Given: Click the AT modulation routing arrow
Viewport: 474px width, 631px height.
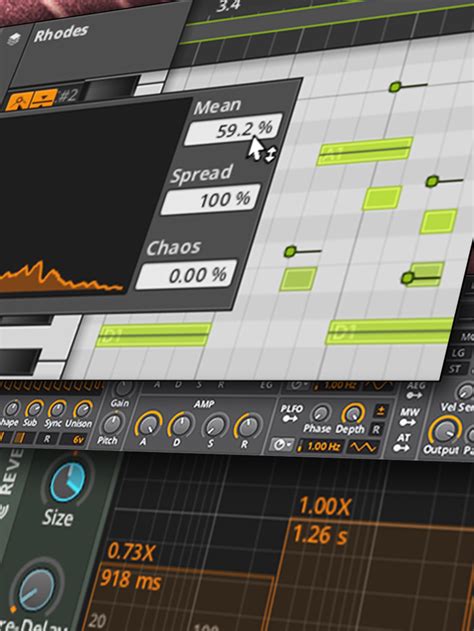Looking at the screenshot, I should (402, 448).
